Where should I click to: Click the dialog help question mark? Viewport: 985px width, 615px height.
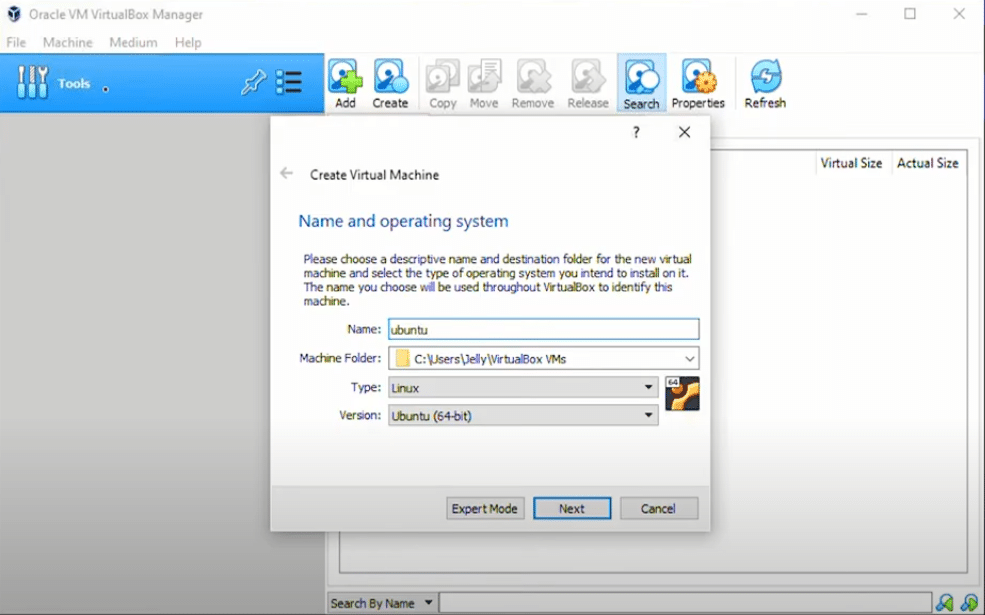636,132
